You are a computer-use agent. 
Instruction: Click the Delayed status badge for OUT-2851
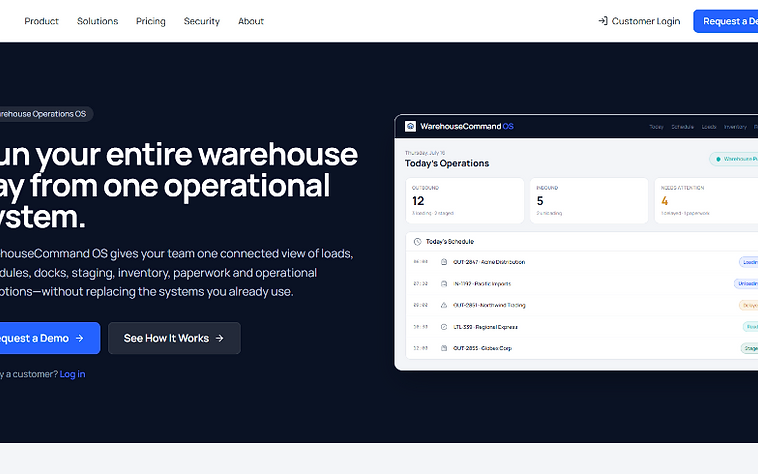click(749, 305)
